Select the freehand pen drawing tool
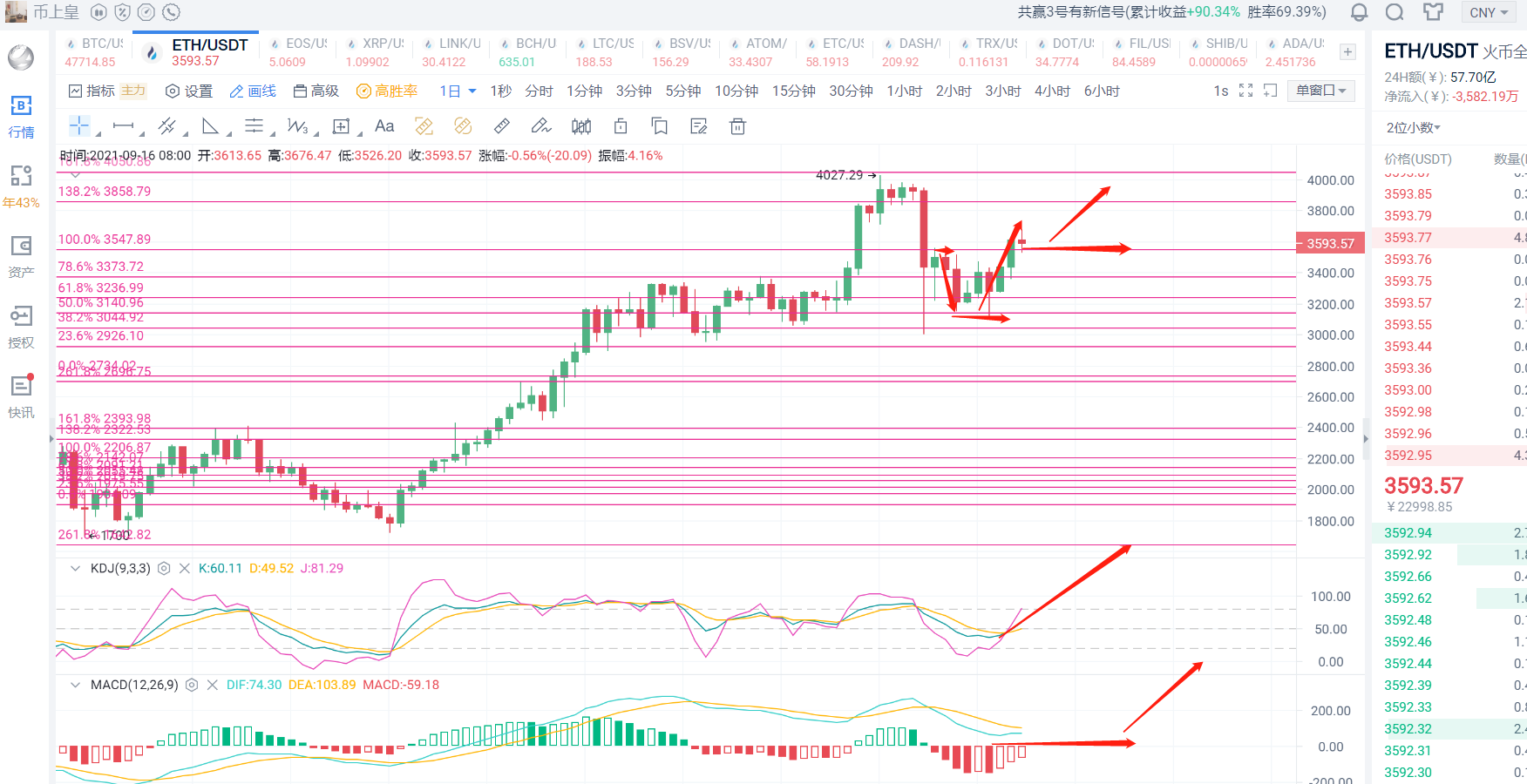Viewport: 1527px width, 784px height. [541, 126]
